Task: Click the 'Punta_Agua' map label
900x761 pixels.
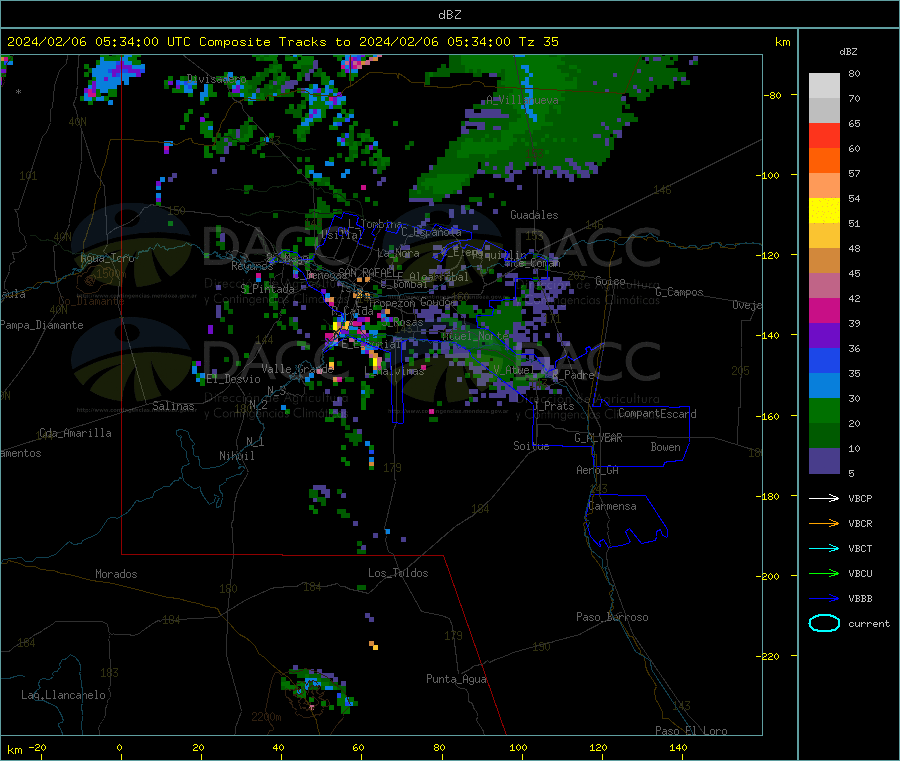Action: [456, 679]
